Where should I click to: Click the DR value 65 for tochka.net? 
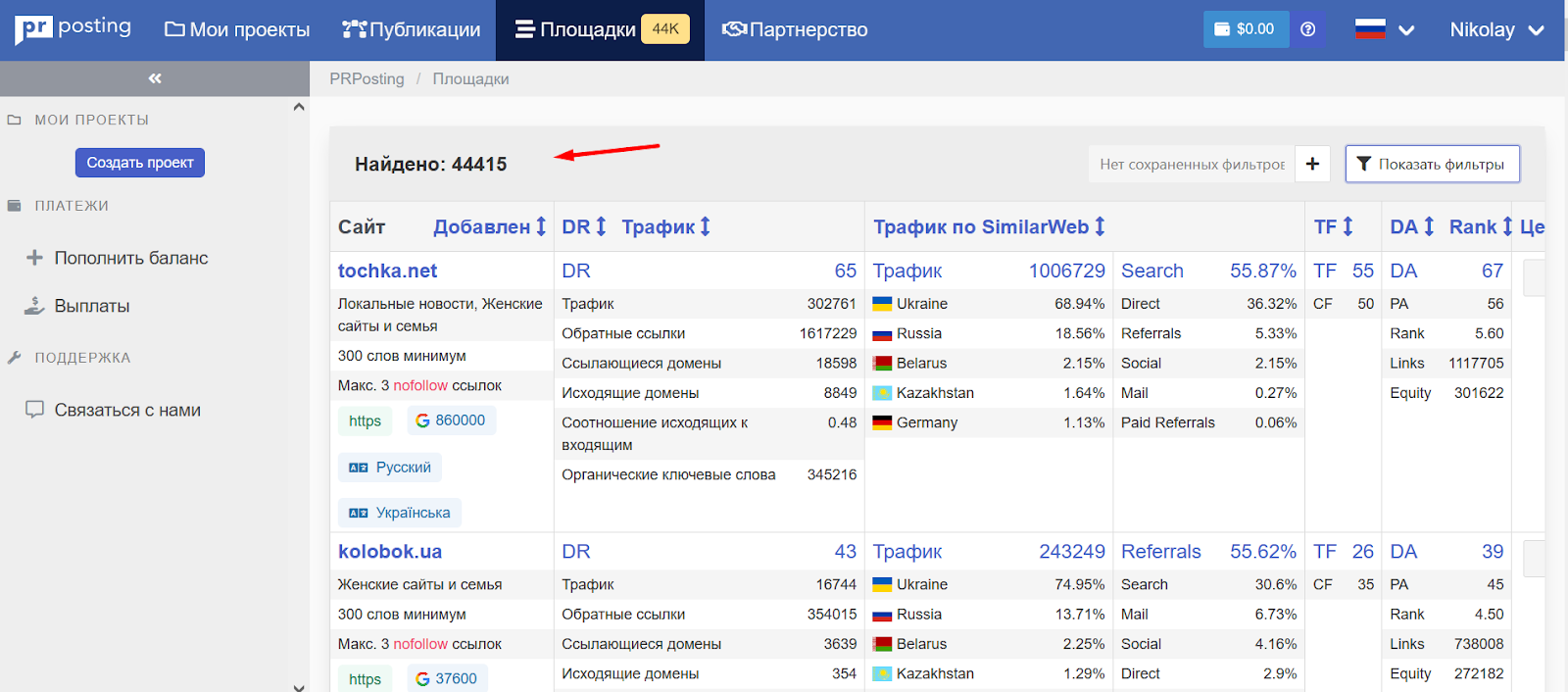(x=845, y=271)
